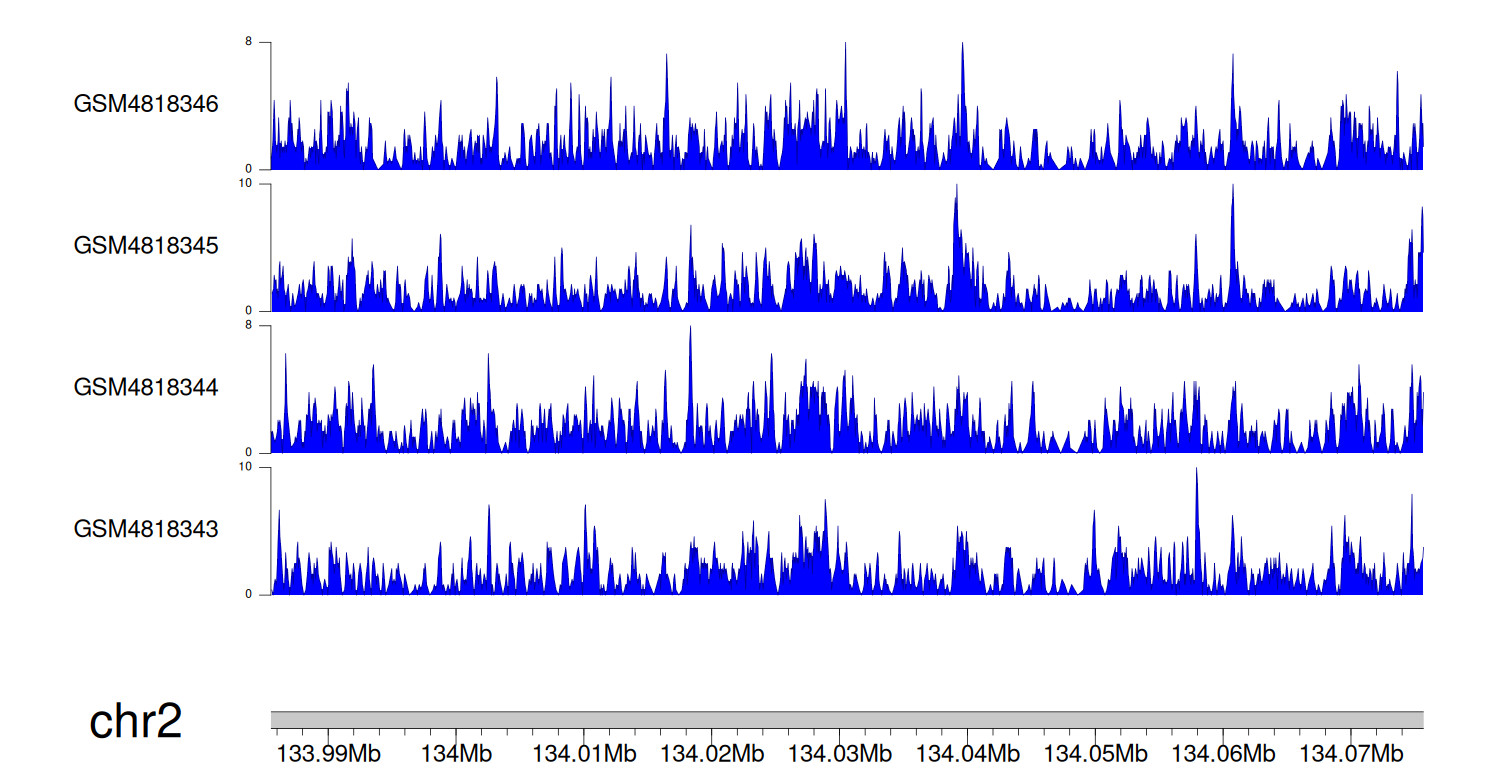Click the 134.03Mb position label

click(840, 753)
